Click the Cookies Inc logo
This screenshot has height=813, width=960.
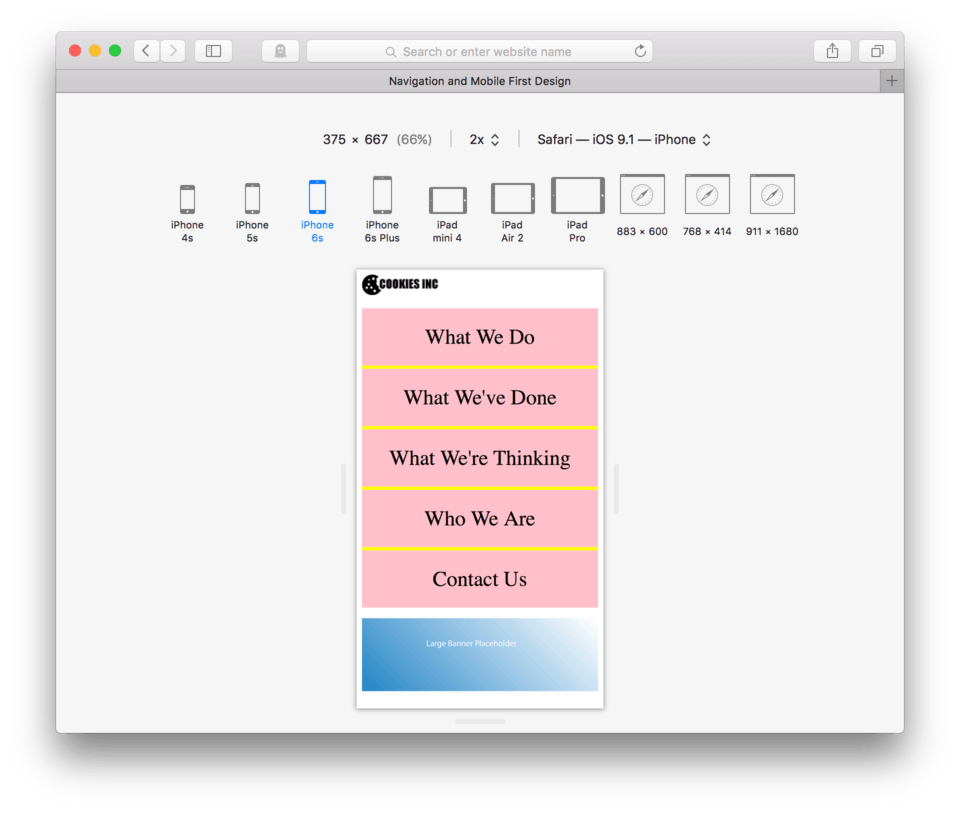coord(400,284)
